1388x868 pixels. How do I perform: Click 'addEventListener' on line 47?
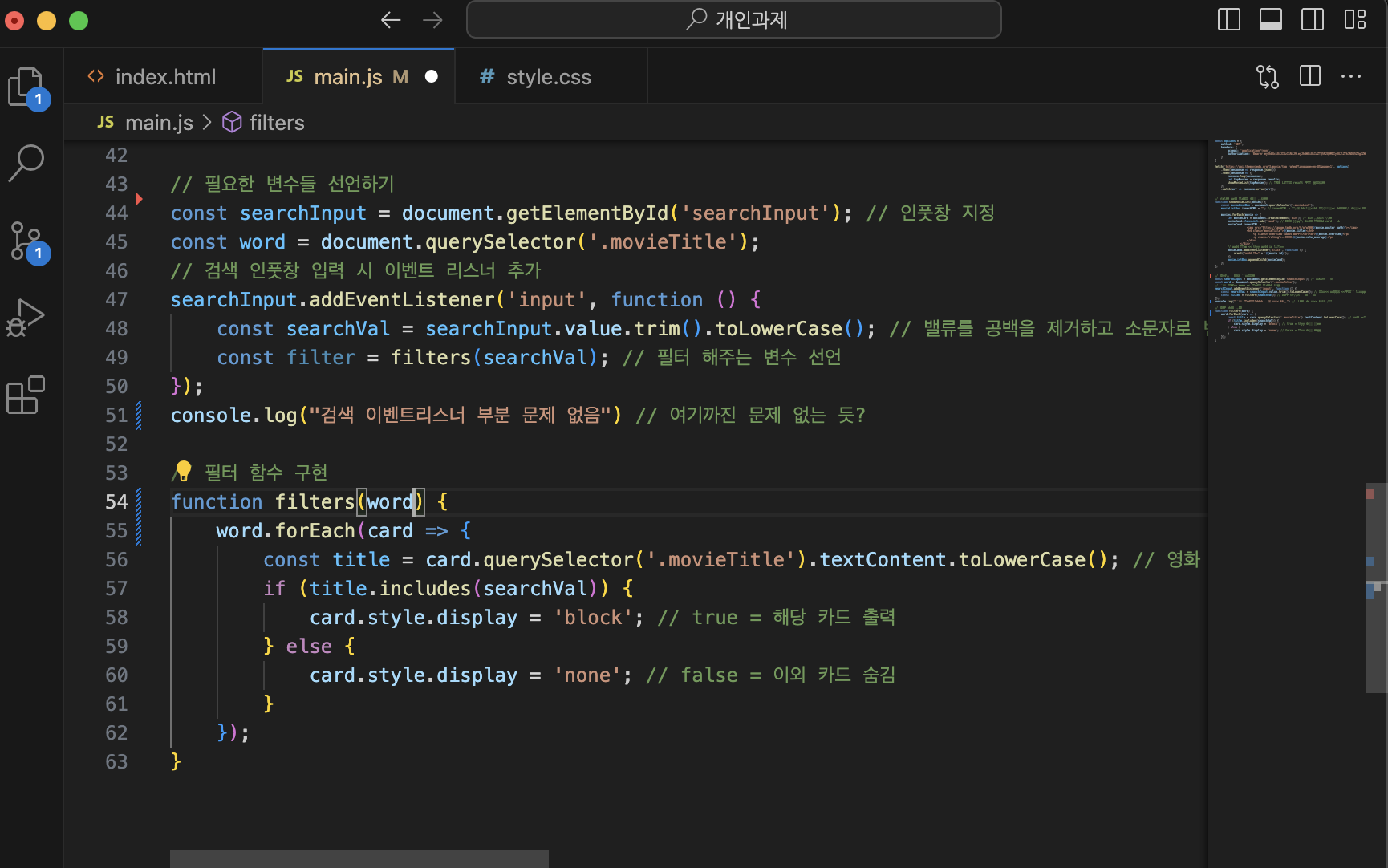tap(402, 300)
